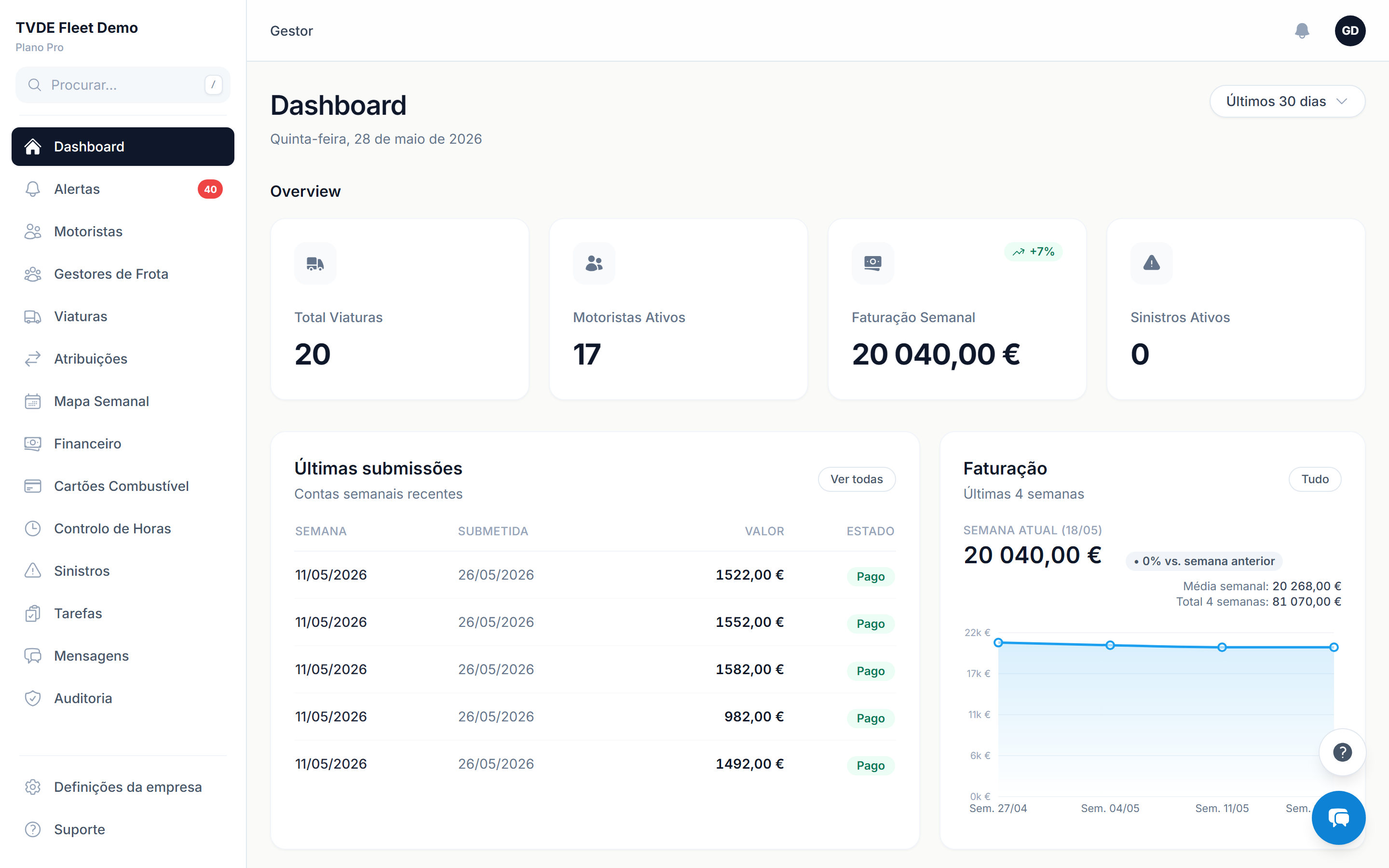
Task: Open Suporte link in sidebar
Action: (x=123, y=829)
